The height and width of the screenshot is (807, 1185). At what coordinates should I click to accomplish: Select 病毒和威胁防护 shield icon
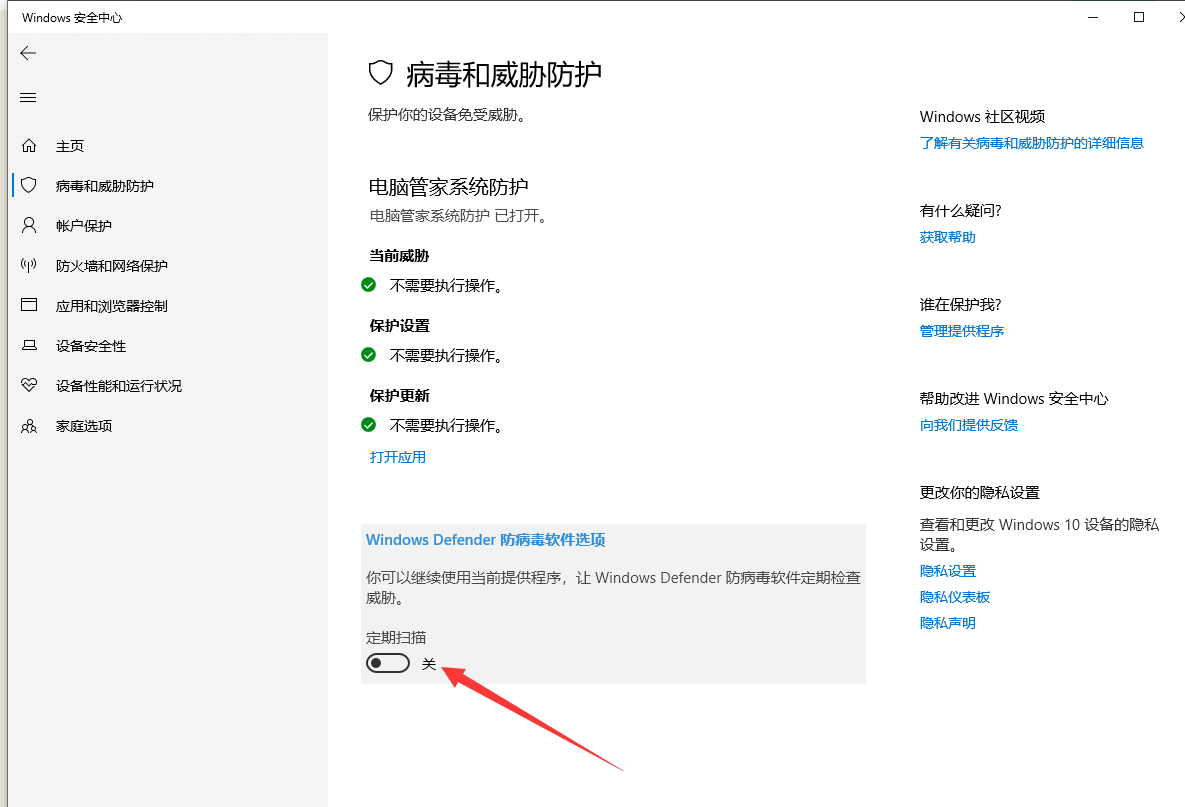pos(27,185)
